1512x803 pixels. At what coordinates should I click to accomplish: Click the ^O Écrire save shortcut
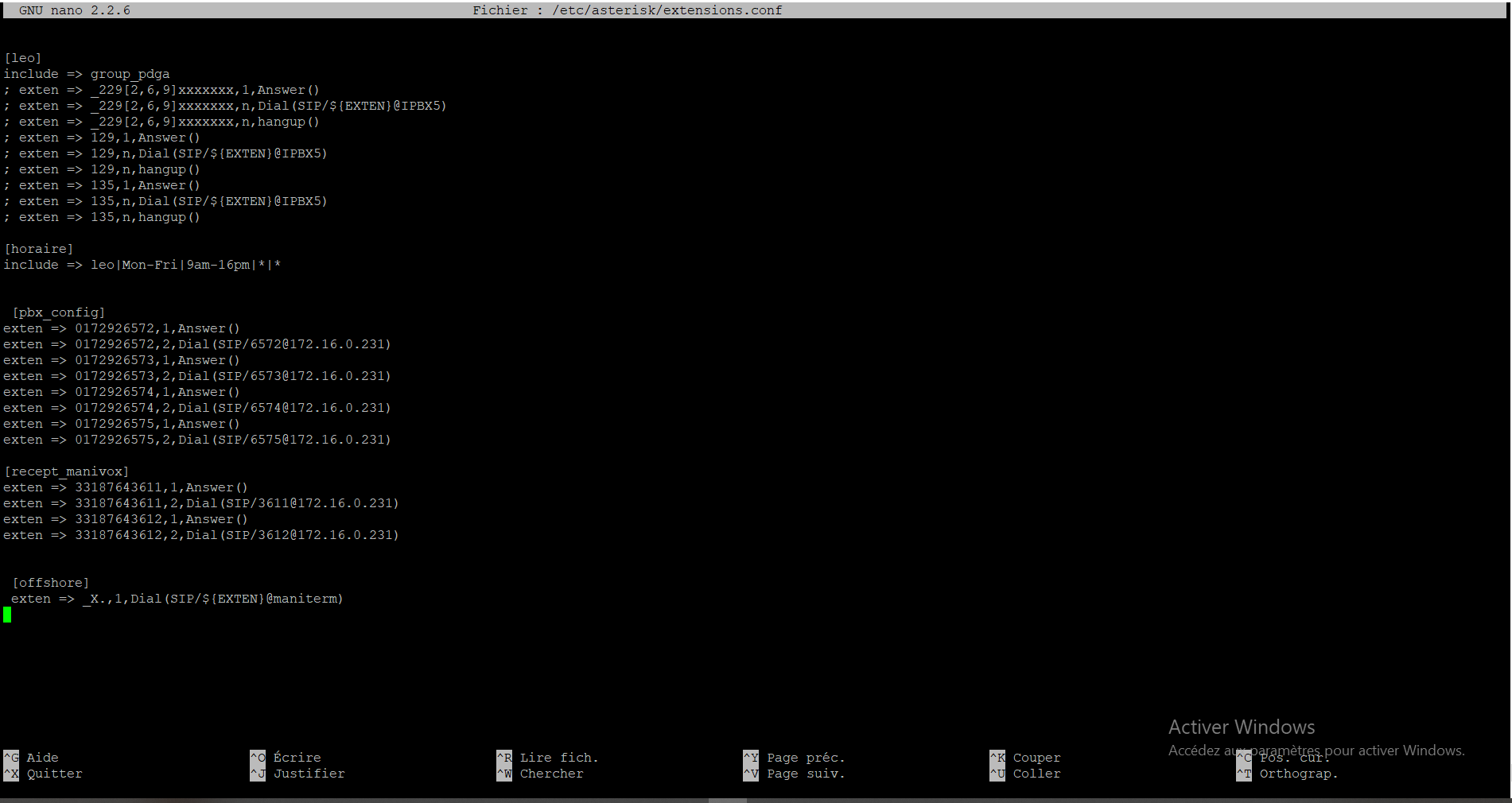286,758
